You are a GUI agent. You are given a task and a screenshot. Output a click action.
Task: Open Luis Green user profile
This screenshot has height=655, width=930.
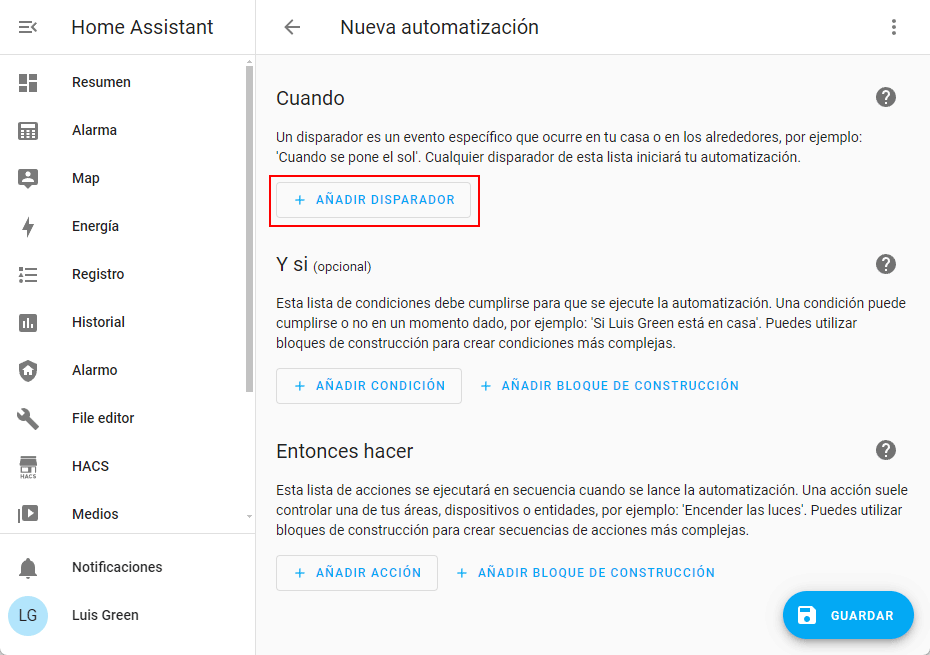pos(105,615)
